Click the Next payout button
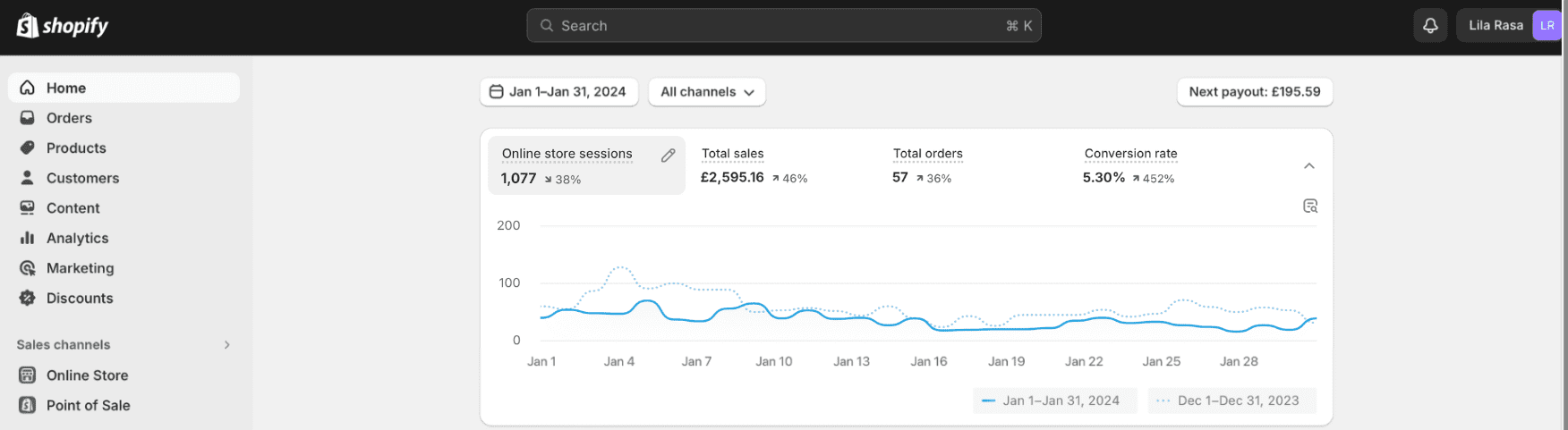The width and height of the screenshot is (1568, 430). click(x=1254, y=92)
